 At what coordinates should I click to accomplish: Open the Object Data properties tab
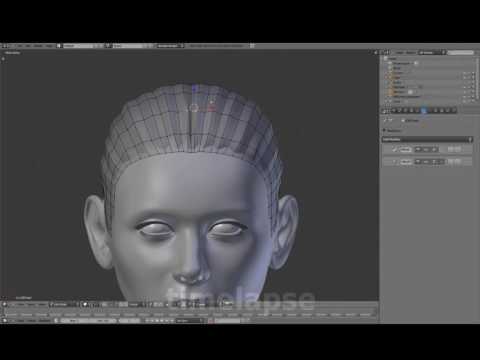[430, 110]
